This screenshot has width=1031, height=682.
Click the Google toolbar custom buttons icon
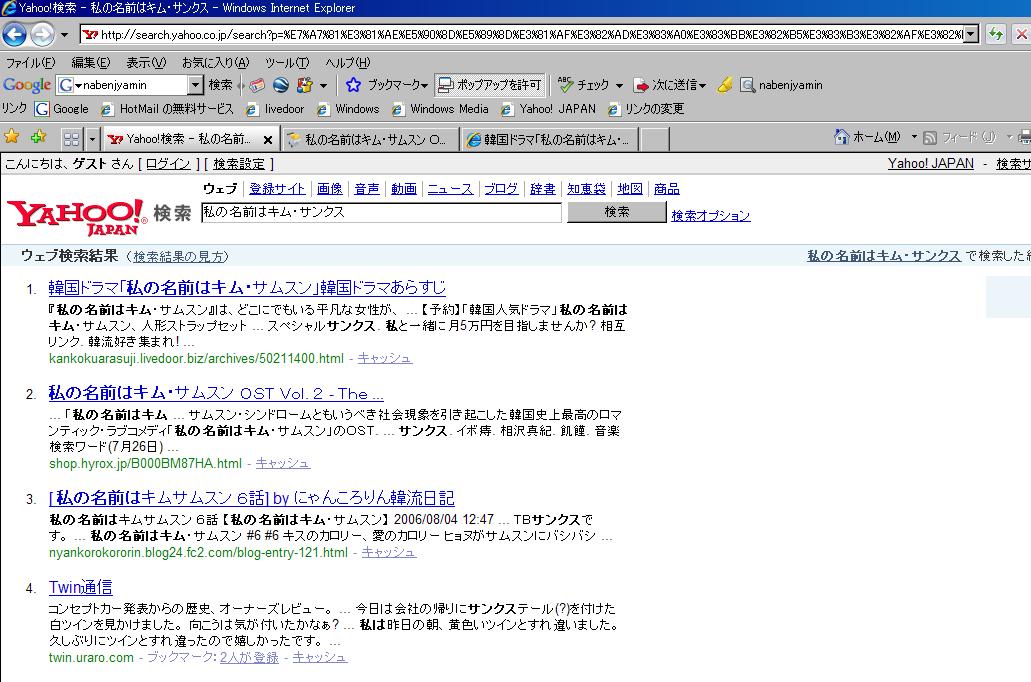(304, 85)
